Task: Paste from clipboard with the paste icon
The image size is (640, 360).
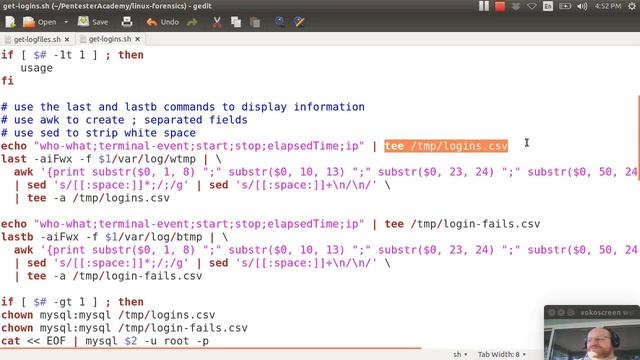Action: [x=255, y=22]
